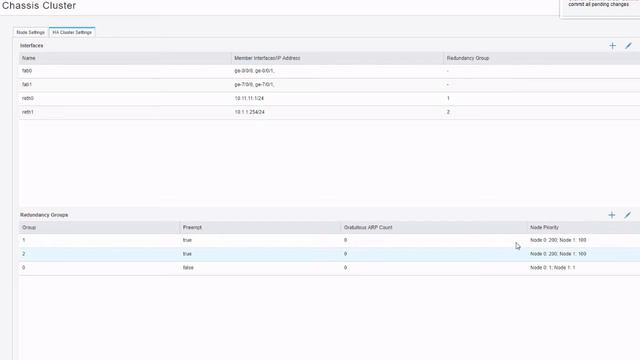Click reth0 Redundancy Group value 1

(448, 98)
